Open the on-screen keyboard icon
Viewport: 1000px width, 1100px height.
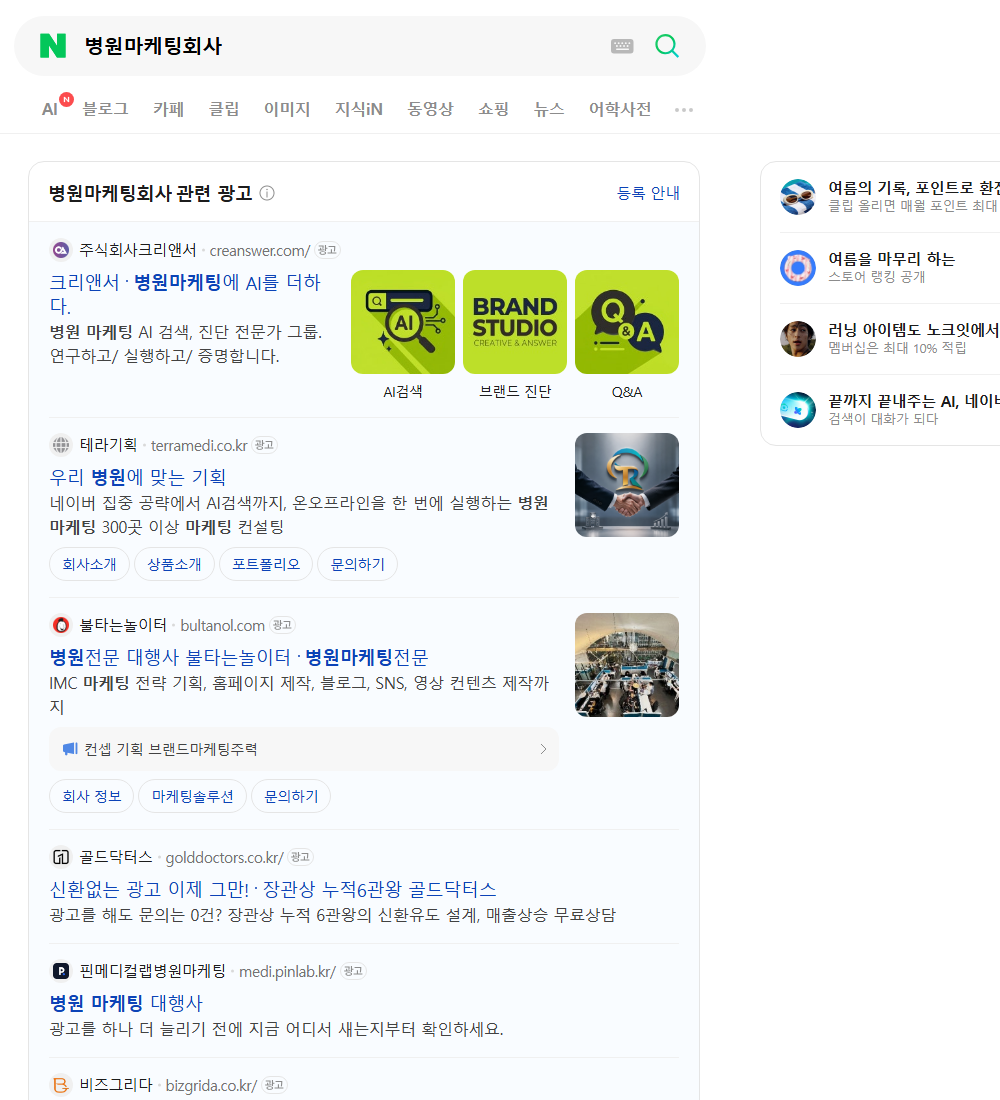(x=622, y=46)
